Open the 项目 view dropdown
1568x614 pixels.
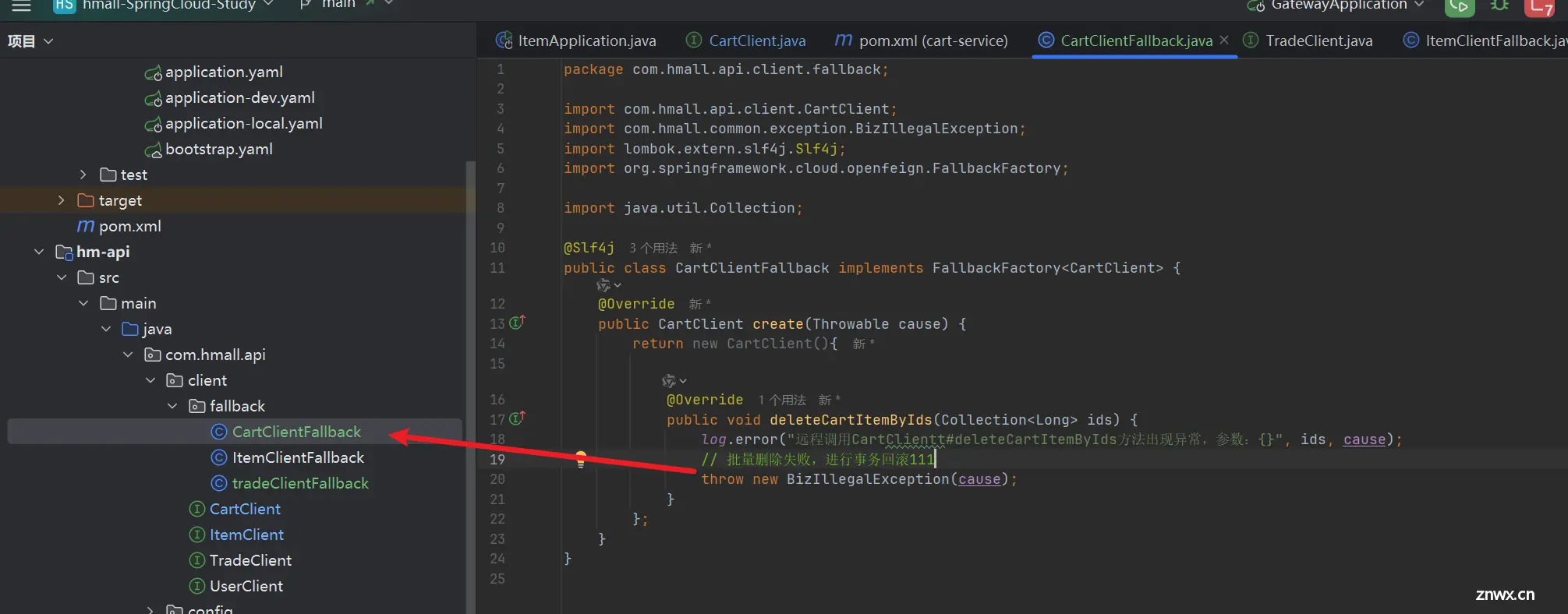pos(30,41)
